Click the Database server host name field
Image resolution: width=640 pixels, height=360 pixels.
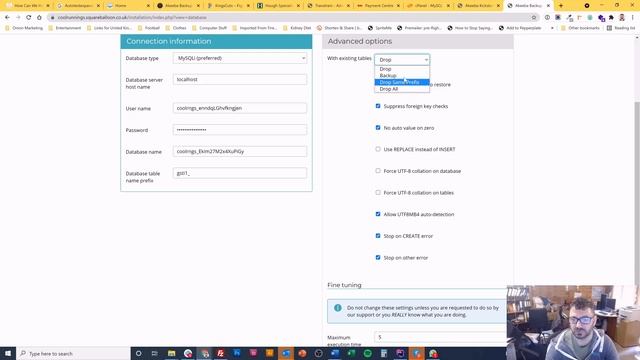click(x=240, y=80)
